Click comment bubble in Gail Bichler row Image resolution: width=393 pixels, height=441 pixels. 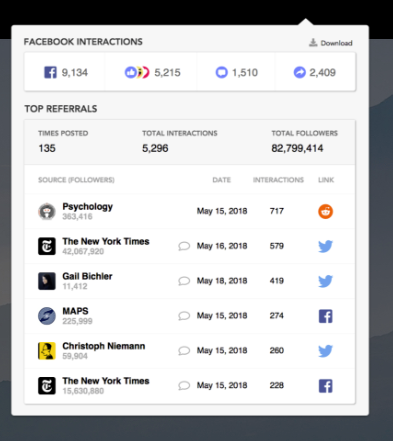pos(184,281)
